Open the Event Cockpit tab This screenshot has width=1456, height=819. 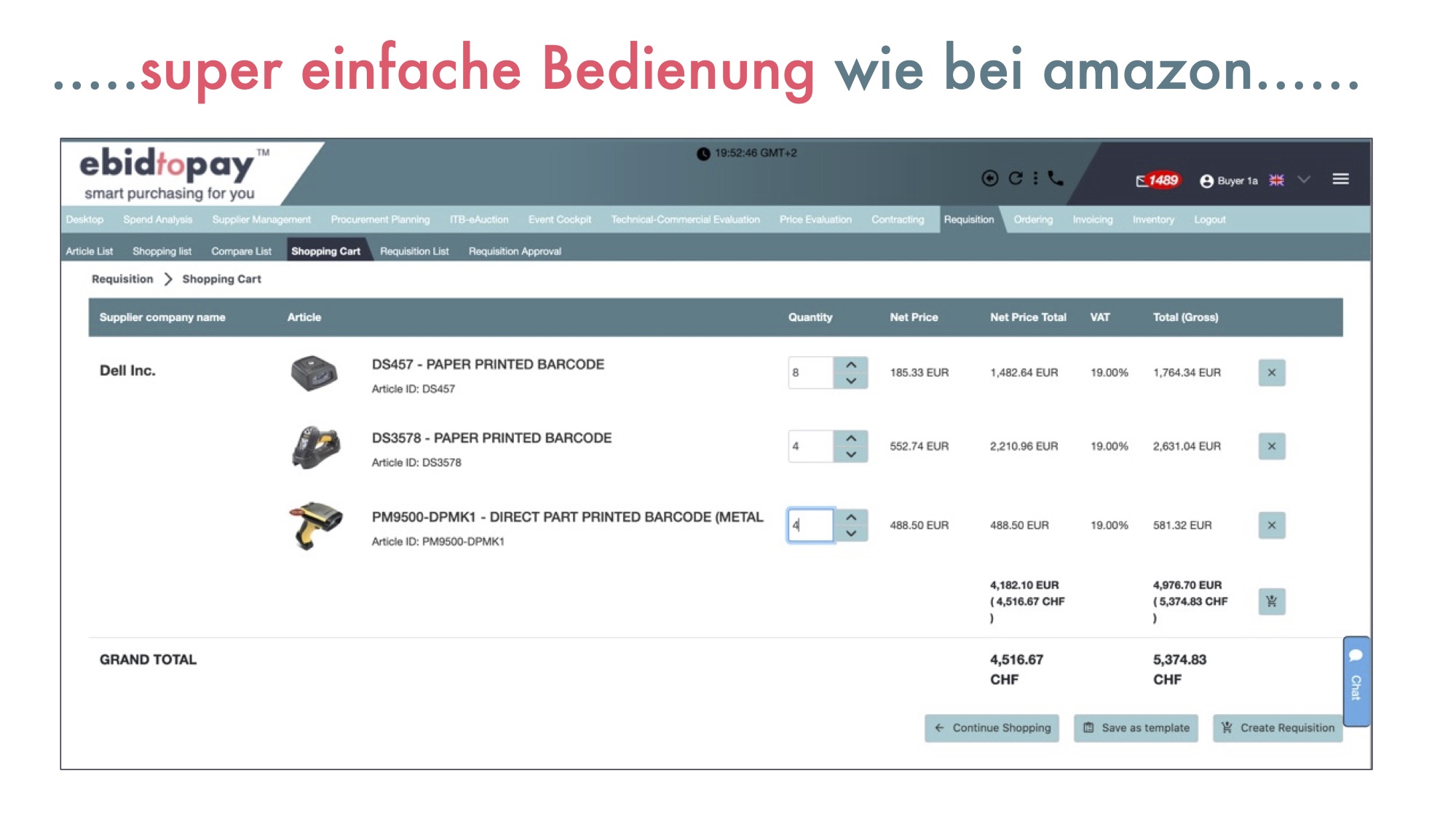click(560, 219)
